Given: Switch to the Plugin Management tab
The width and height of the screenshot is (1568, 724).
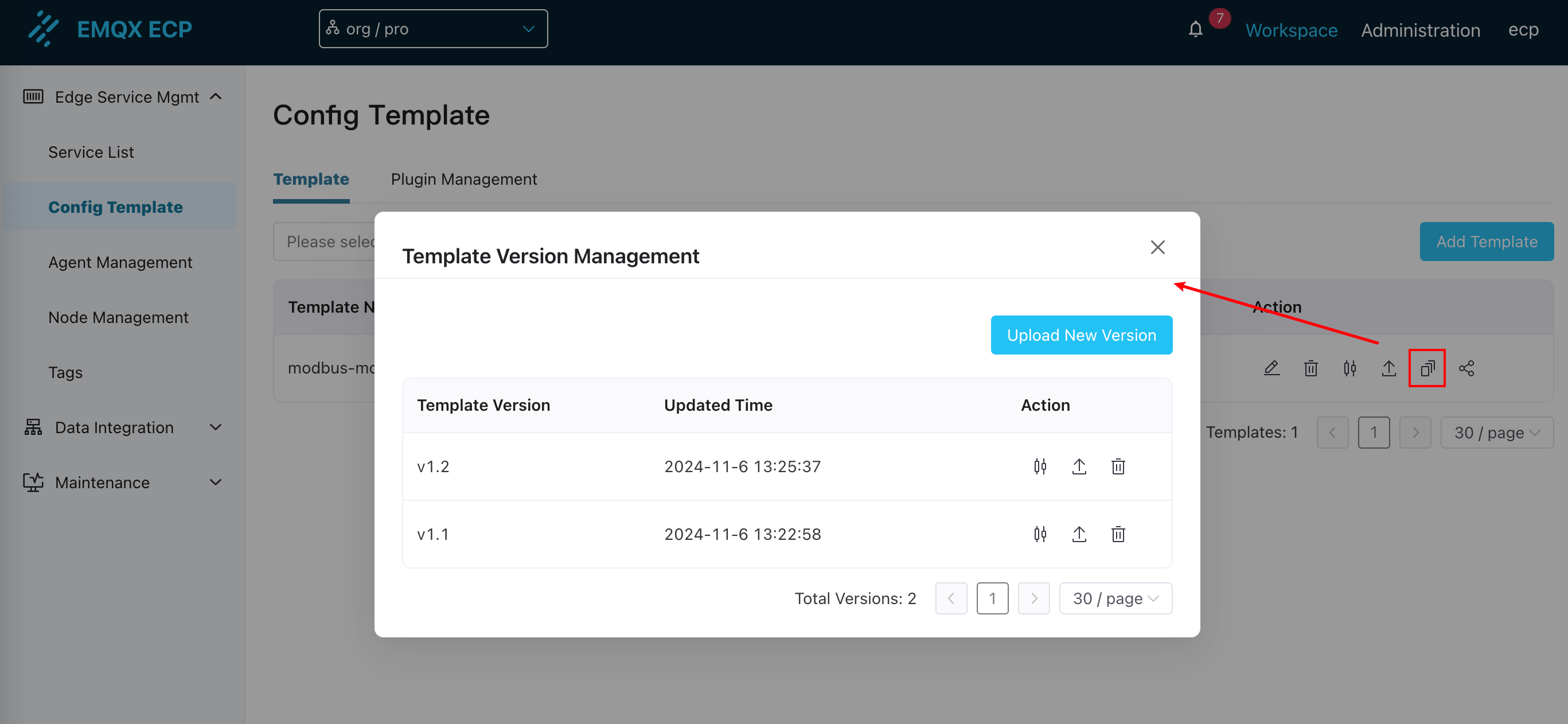Looking at the screenshot, I should (463, 179).
